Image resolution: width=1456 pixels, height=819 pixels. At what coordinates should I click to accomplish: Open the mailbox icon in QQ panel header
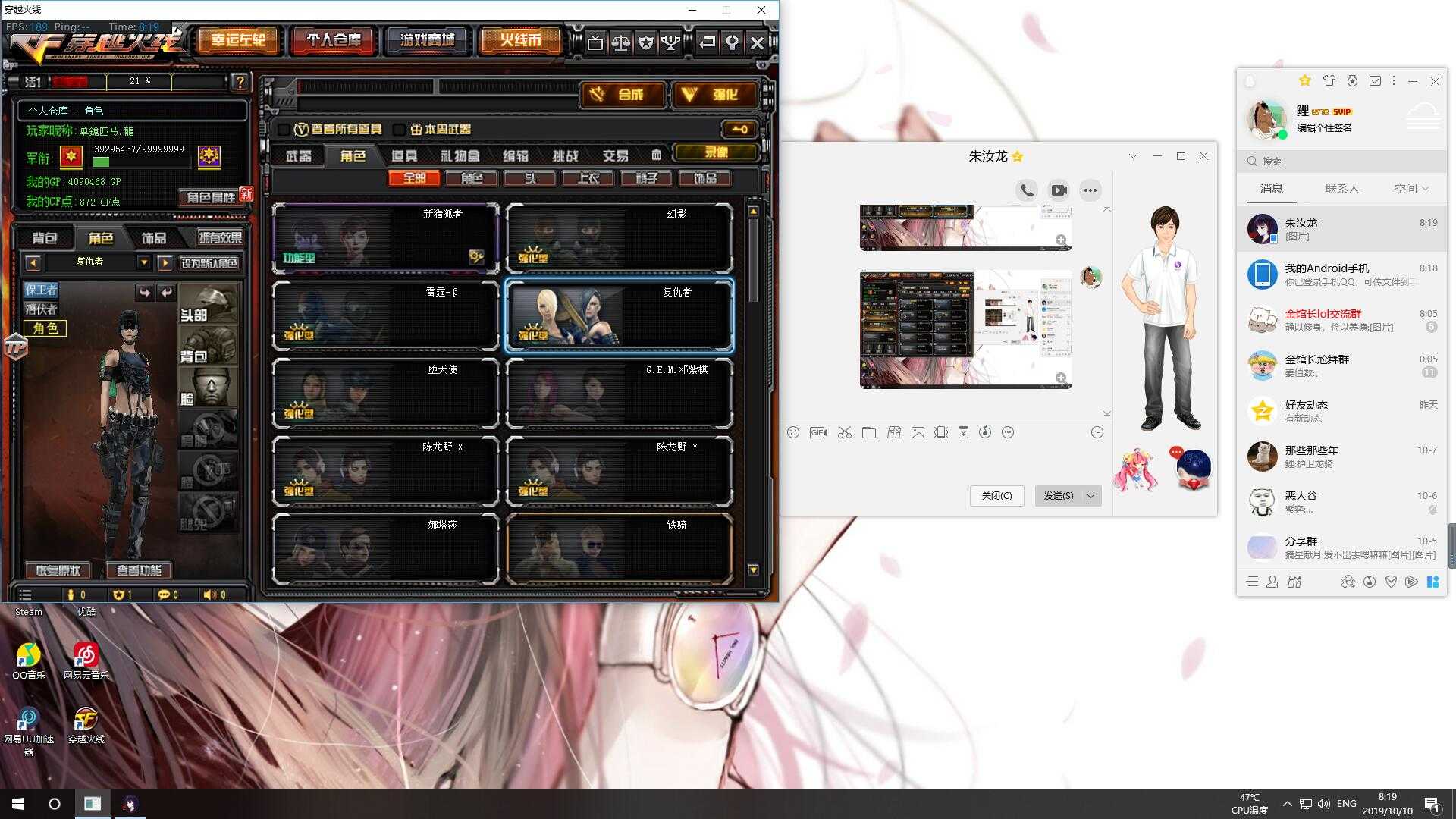click(1375, 80)
